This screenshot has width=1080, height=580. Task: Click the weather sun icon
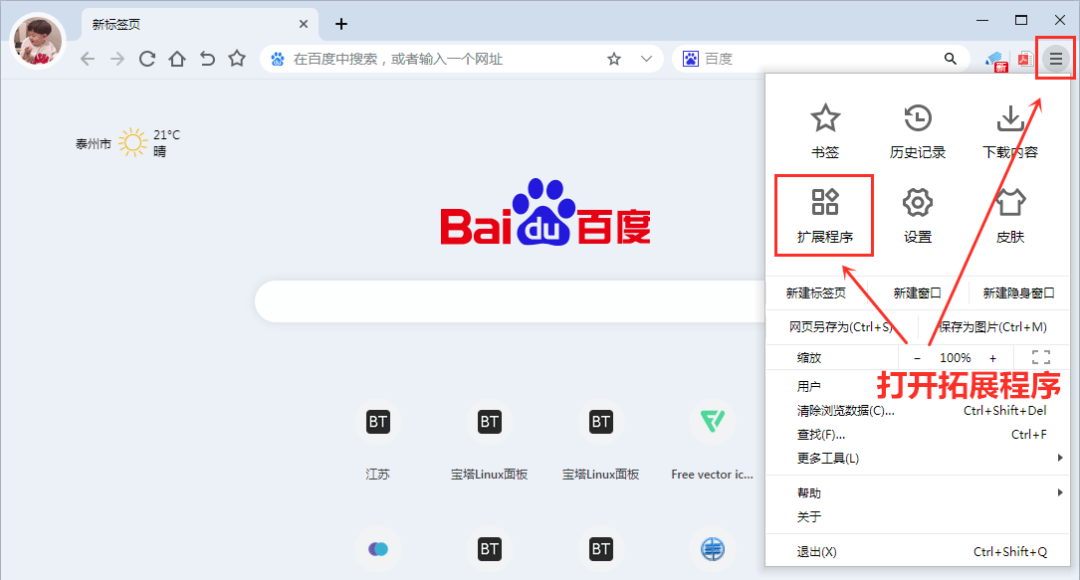133,143
